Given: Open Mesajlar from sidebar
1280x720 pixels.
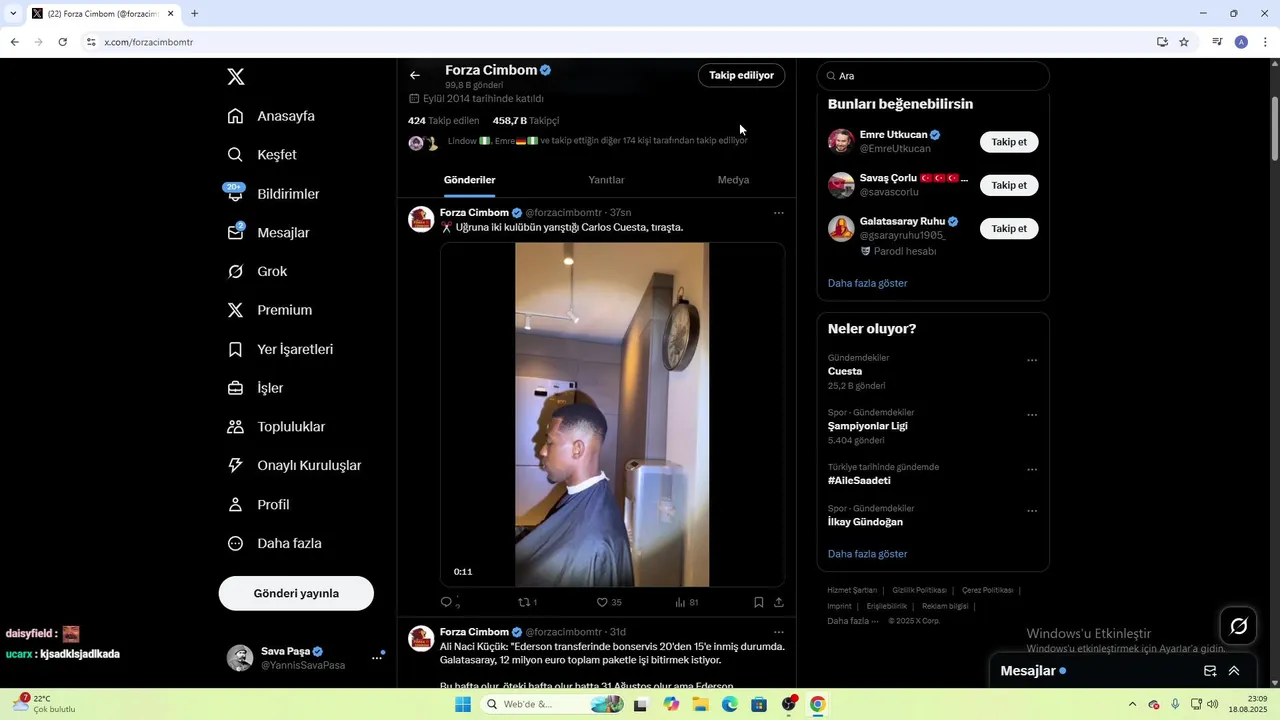Looking at the screenshot, I should pyautogui.click(x=268, y=233).
